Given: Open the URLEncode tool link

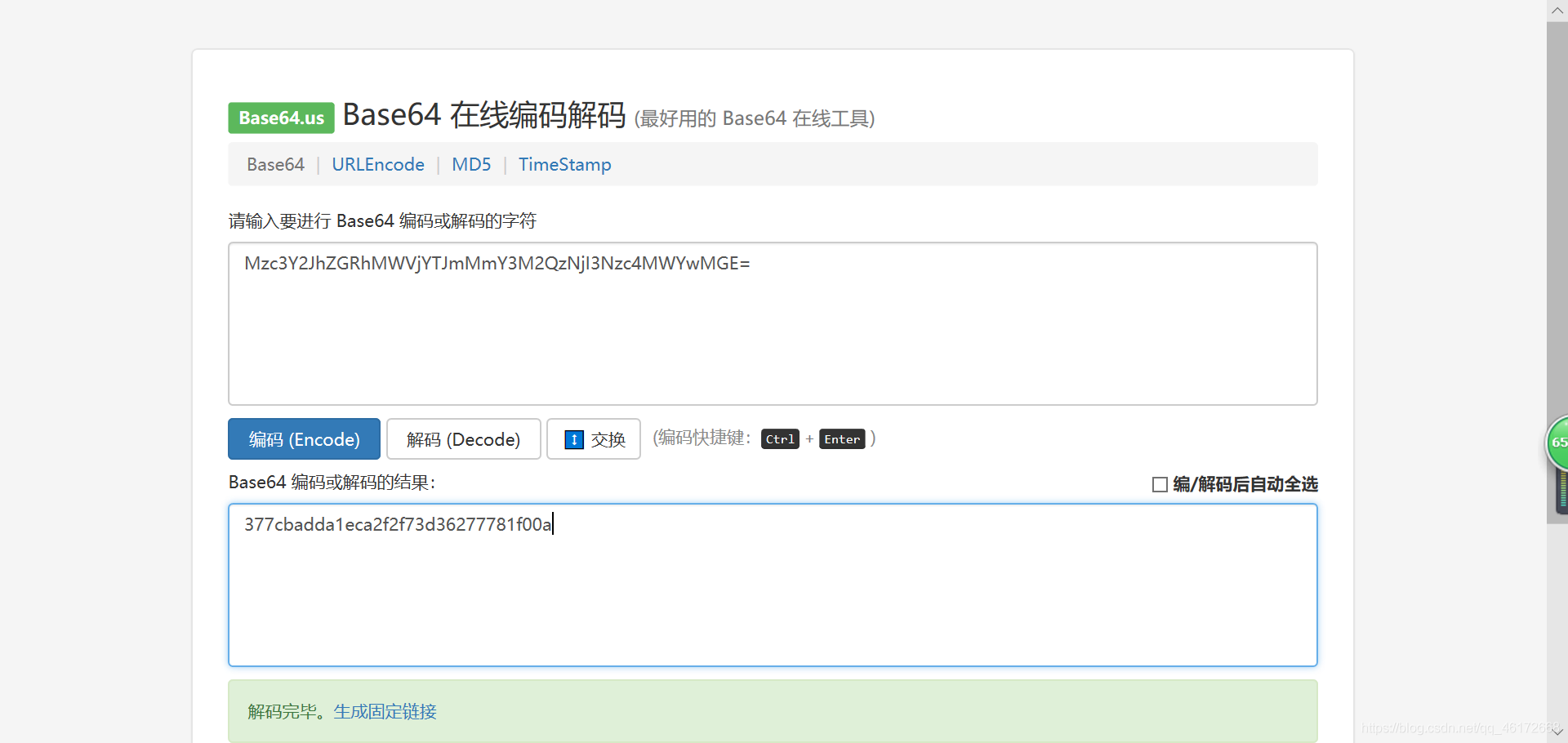Looking at the screenshot, I should tap(378, 164).
